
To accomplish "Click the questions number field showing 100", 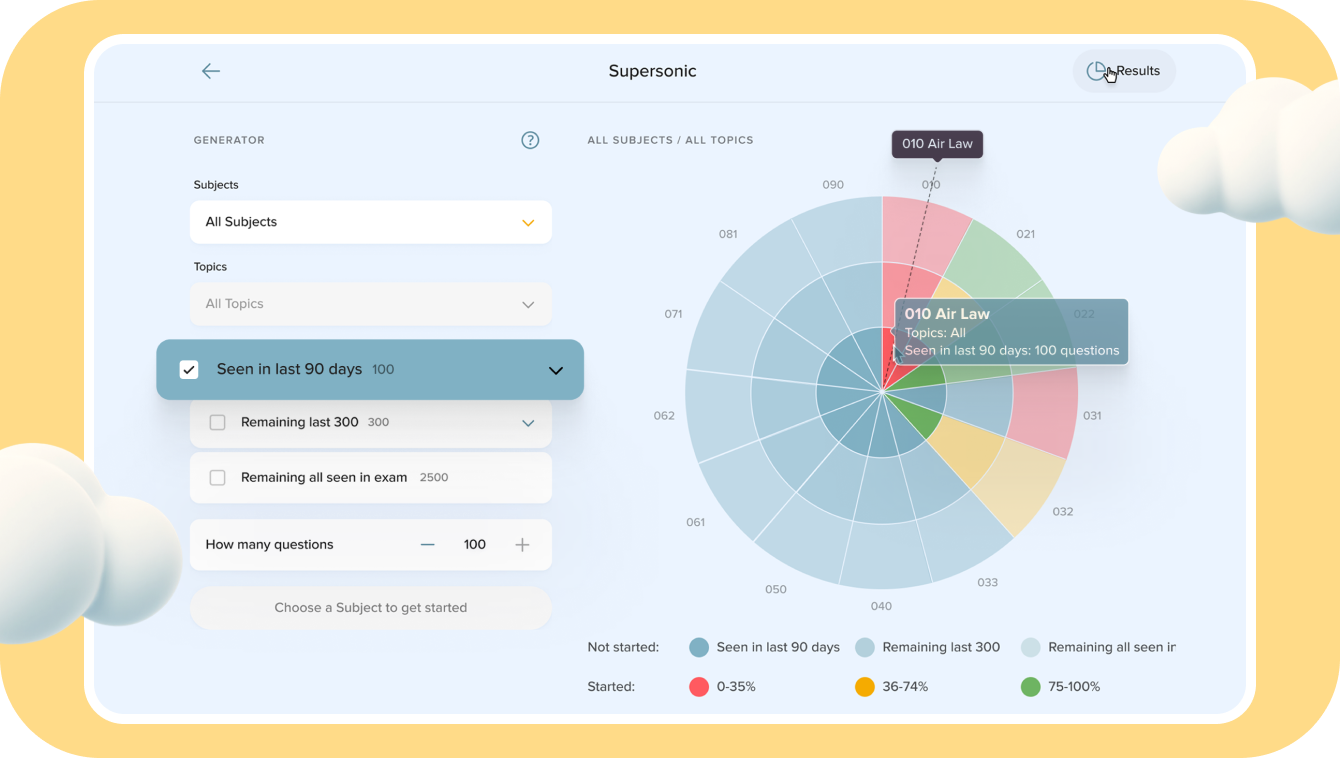I will point(475,545).
